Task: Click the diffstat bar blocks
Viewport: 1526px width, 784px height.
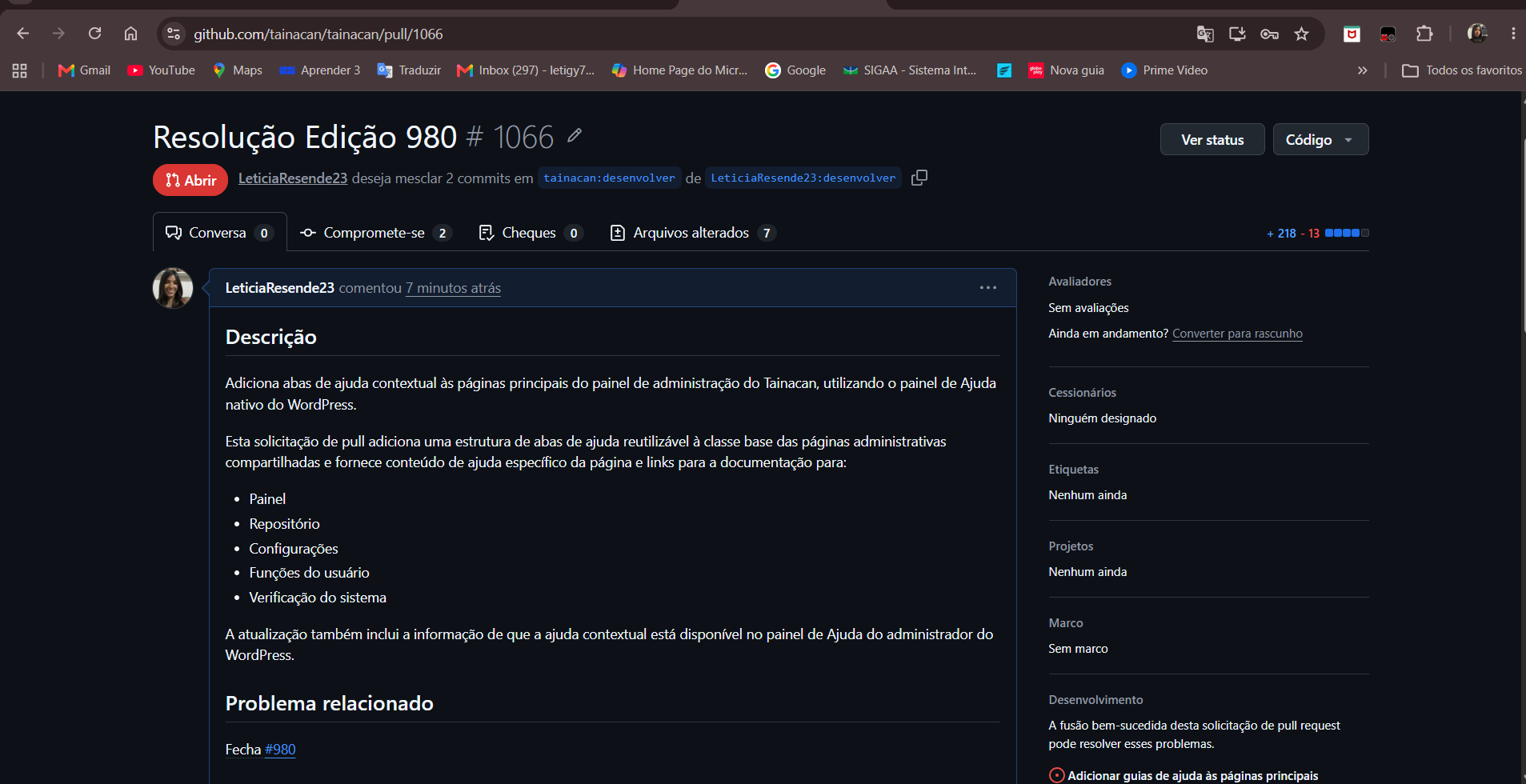Action: click(1347, 233)
